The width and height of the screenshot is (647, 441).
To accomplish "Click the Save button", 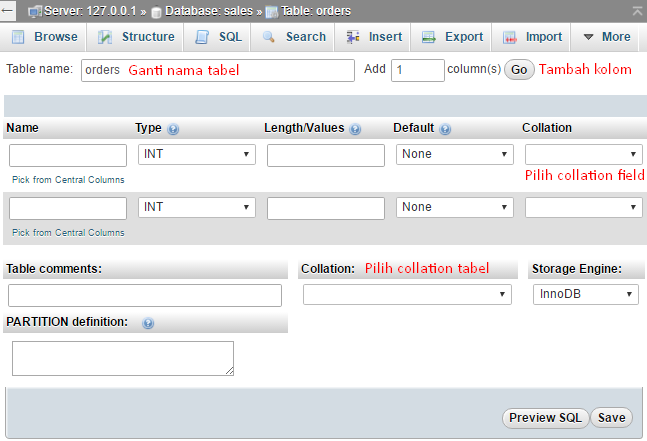I will point(612,418).
